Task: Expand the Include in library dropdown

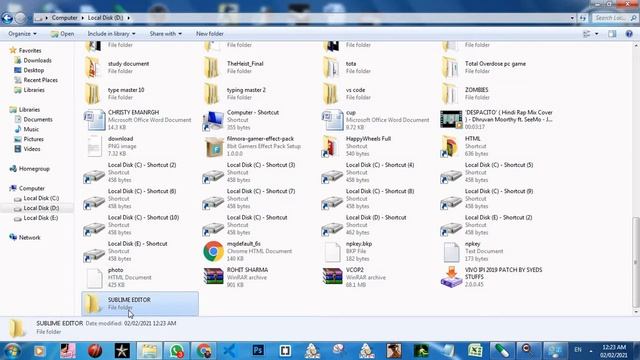Action: click(x=111, y=34)
